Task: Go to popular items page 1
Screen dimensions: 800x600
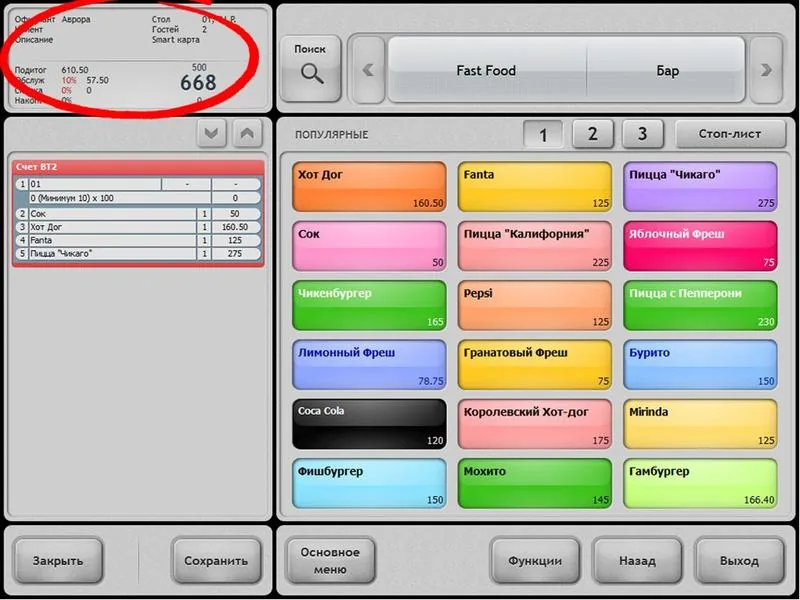Action: 543,134
